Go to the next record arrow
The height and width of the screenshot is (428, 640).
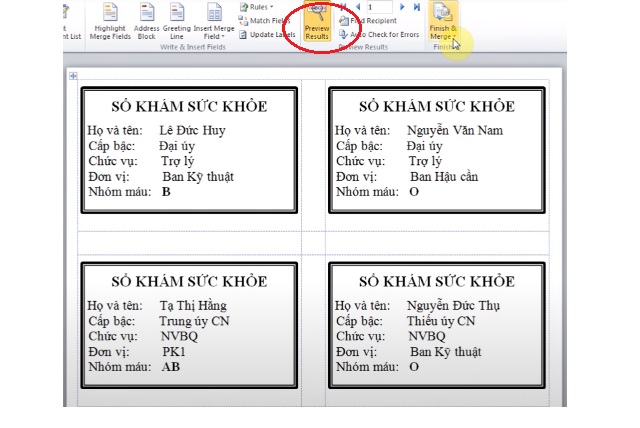coord(402,7)
